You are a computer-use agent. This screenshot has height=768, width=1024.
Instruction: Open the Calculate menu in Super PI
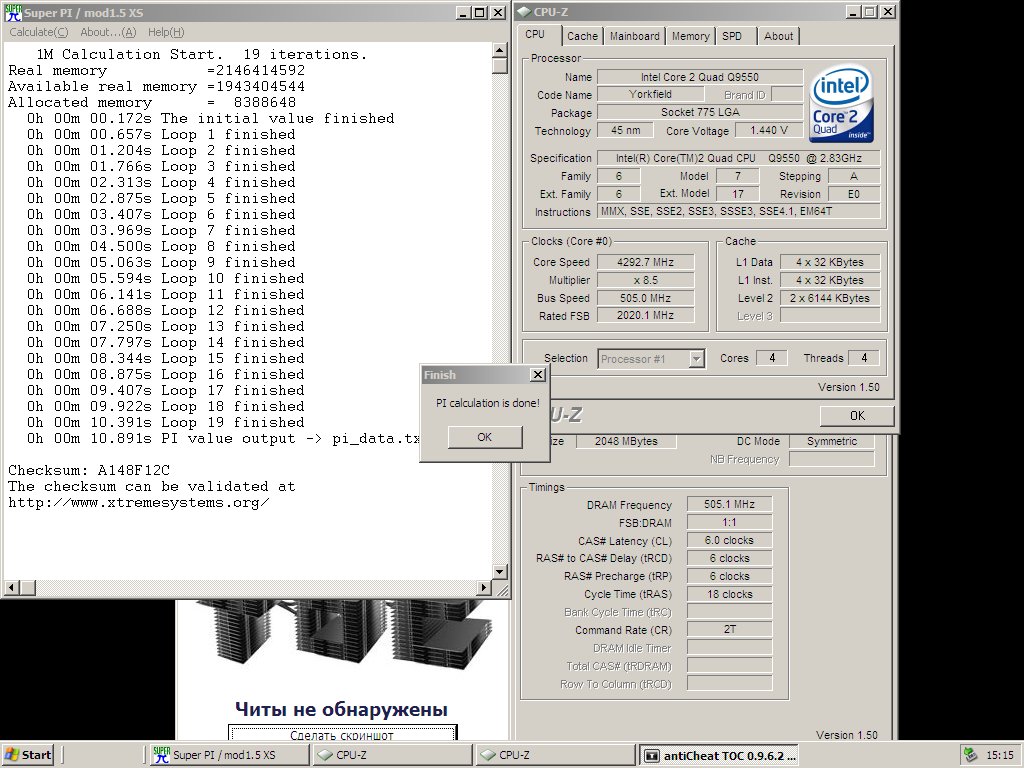[x=39, y=32]
